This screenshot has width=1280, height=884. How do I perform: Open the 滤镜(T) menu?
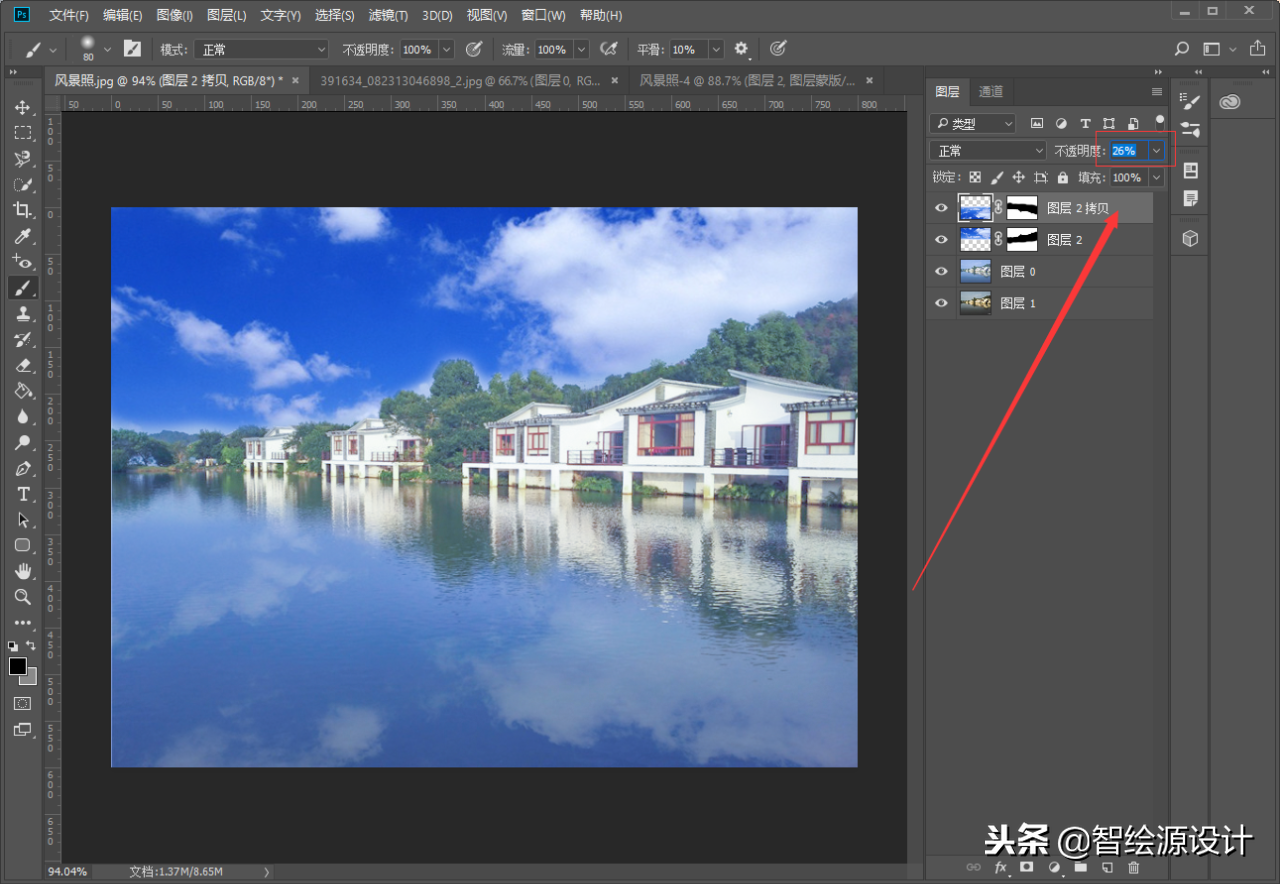(x=388, y=15)
